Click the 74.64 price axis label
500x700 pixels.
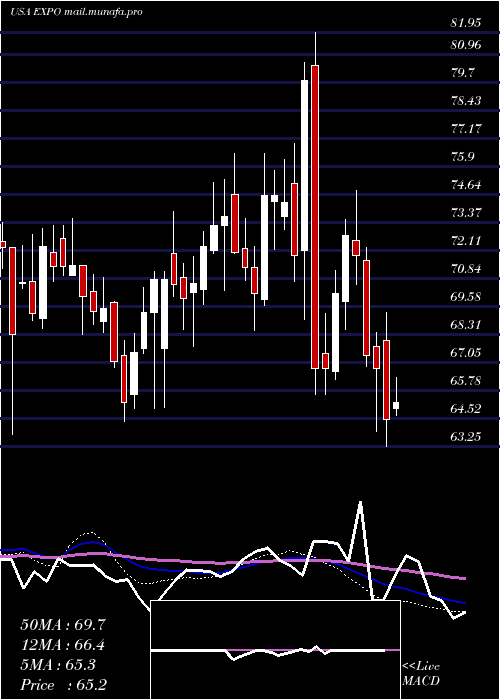[466, 185]
